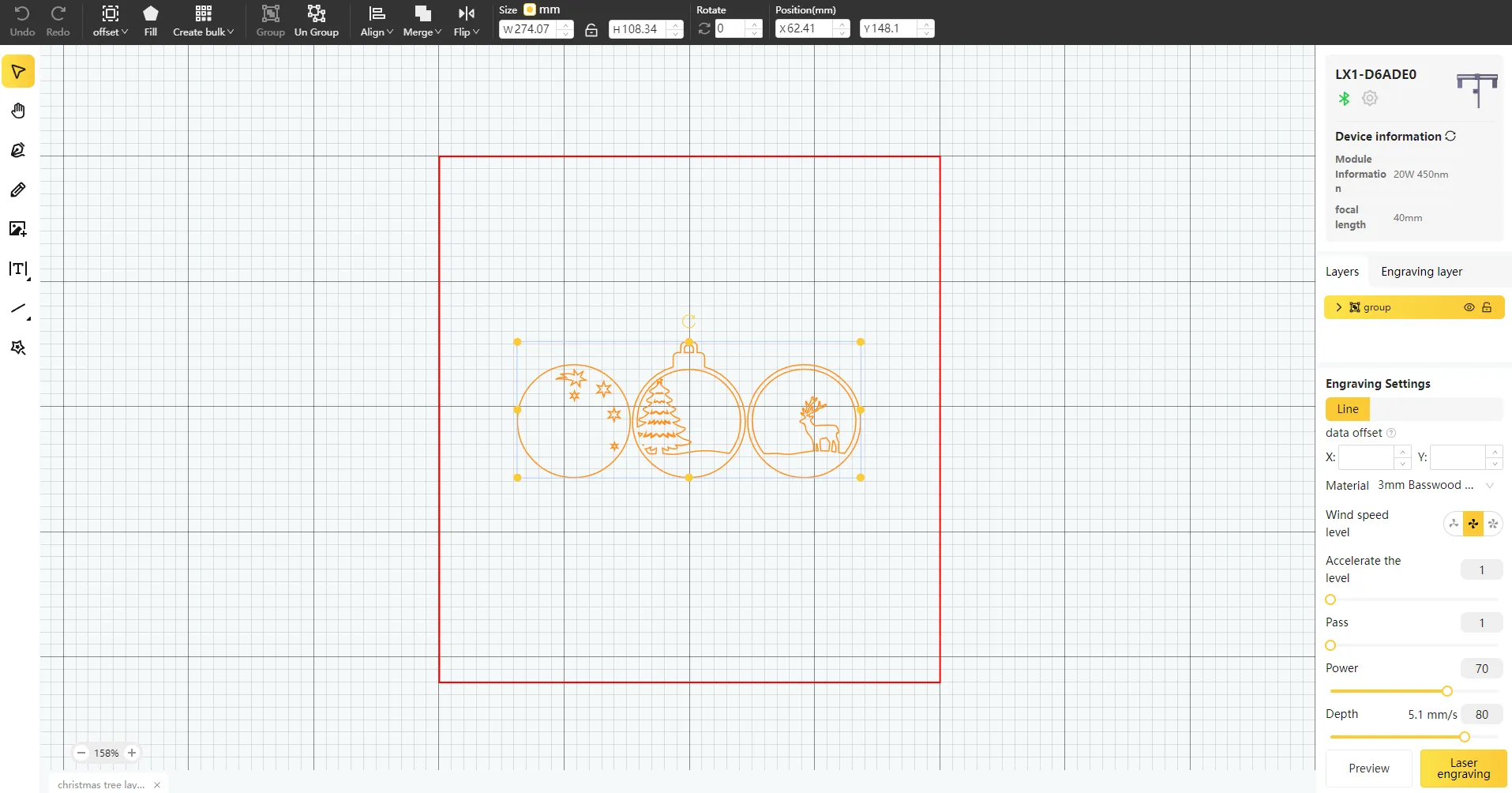
Task: Zoom in with the plus button
Action: tap(132, 753)
